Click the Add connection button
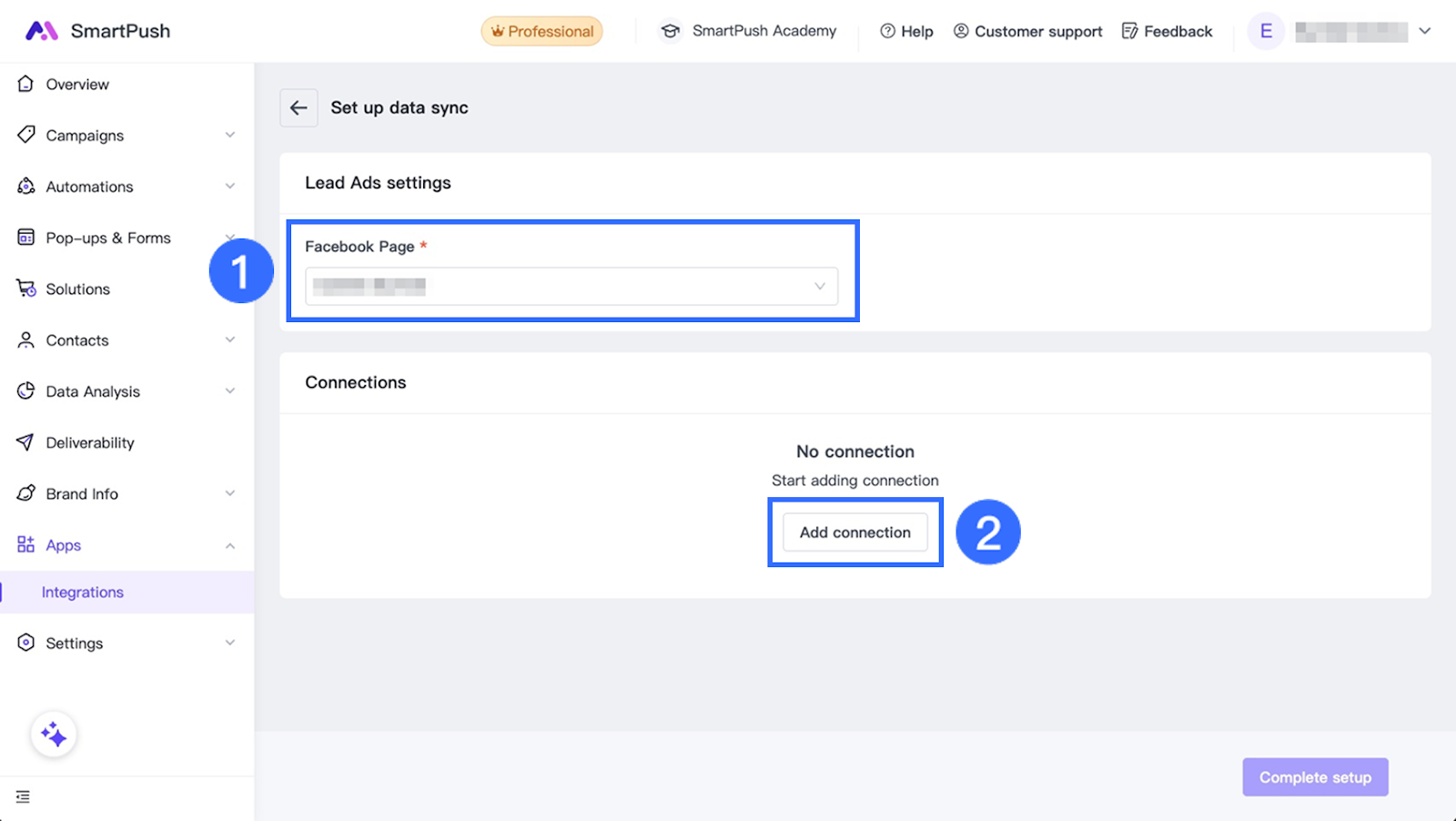Image resolution: width=1456 pixels, height=821 pixels. [x=854, y=532]
